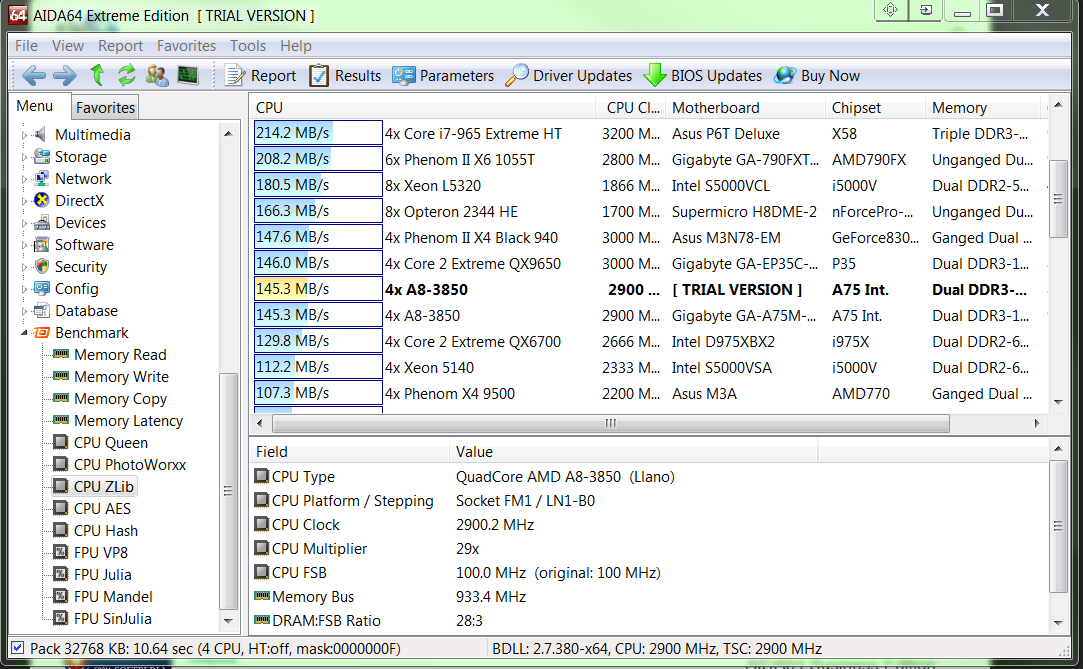1083x669 pixels.
Task: Refresh with the green circular arrows icon
Action: [x=126, y=75]
